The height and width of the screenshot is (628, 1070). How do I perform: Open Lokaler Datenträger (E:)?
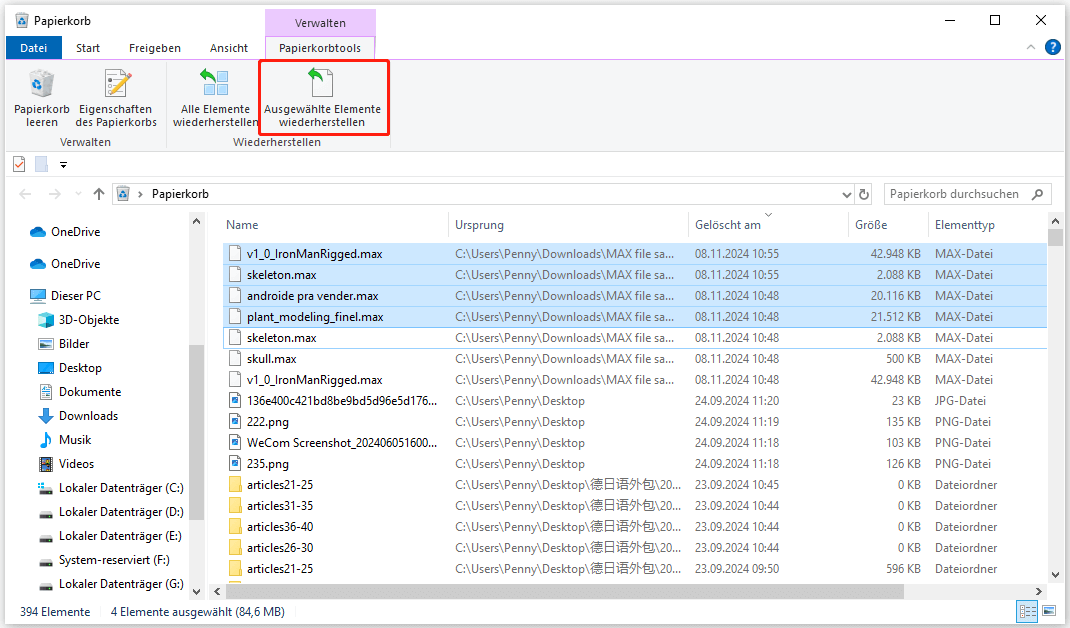(x=110, y=536)
